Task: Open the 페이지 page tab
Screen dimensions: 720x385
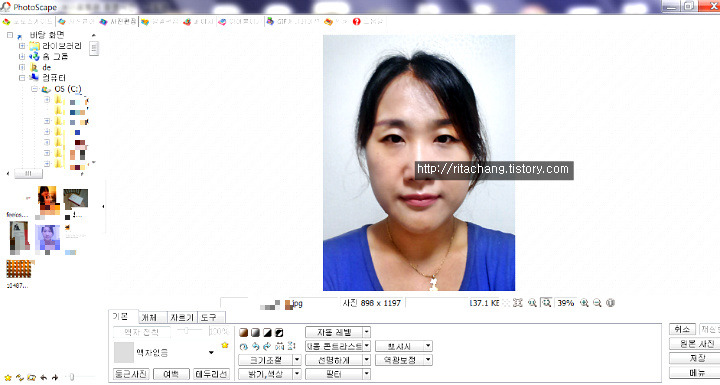Action: point(199,22)
